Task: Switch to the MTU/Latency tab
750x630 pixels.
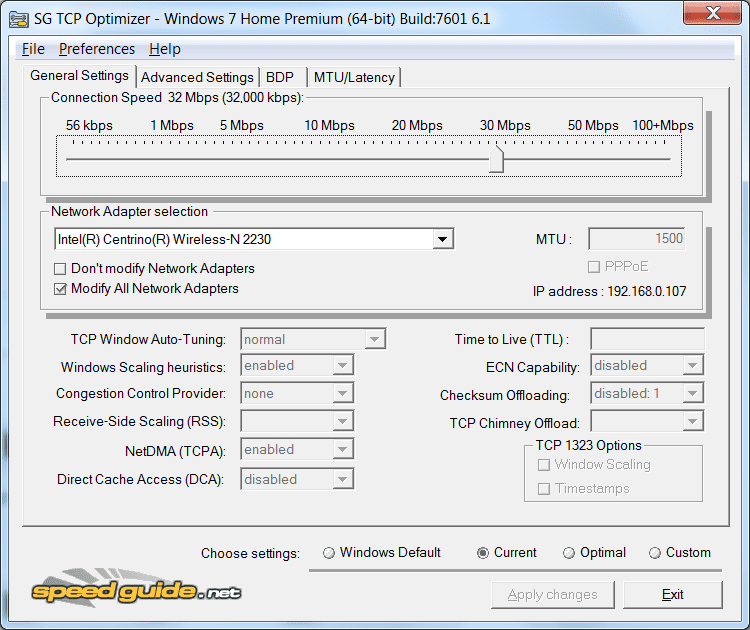Action: click(x=354, y=77)
